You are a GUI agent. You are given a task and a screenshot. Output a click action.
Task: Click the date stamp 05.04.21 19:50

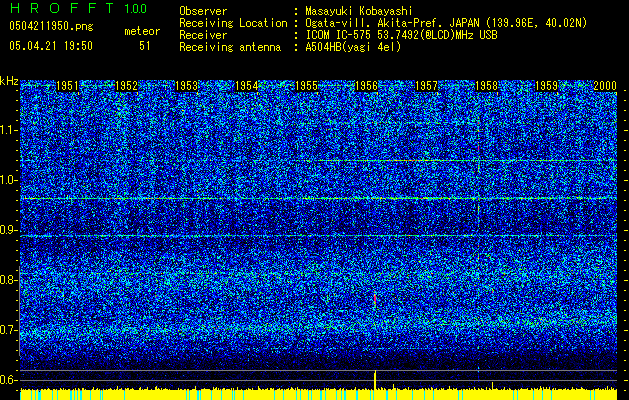click(51, 46)
